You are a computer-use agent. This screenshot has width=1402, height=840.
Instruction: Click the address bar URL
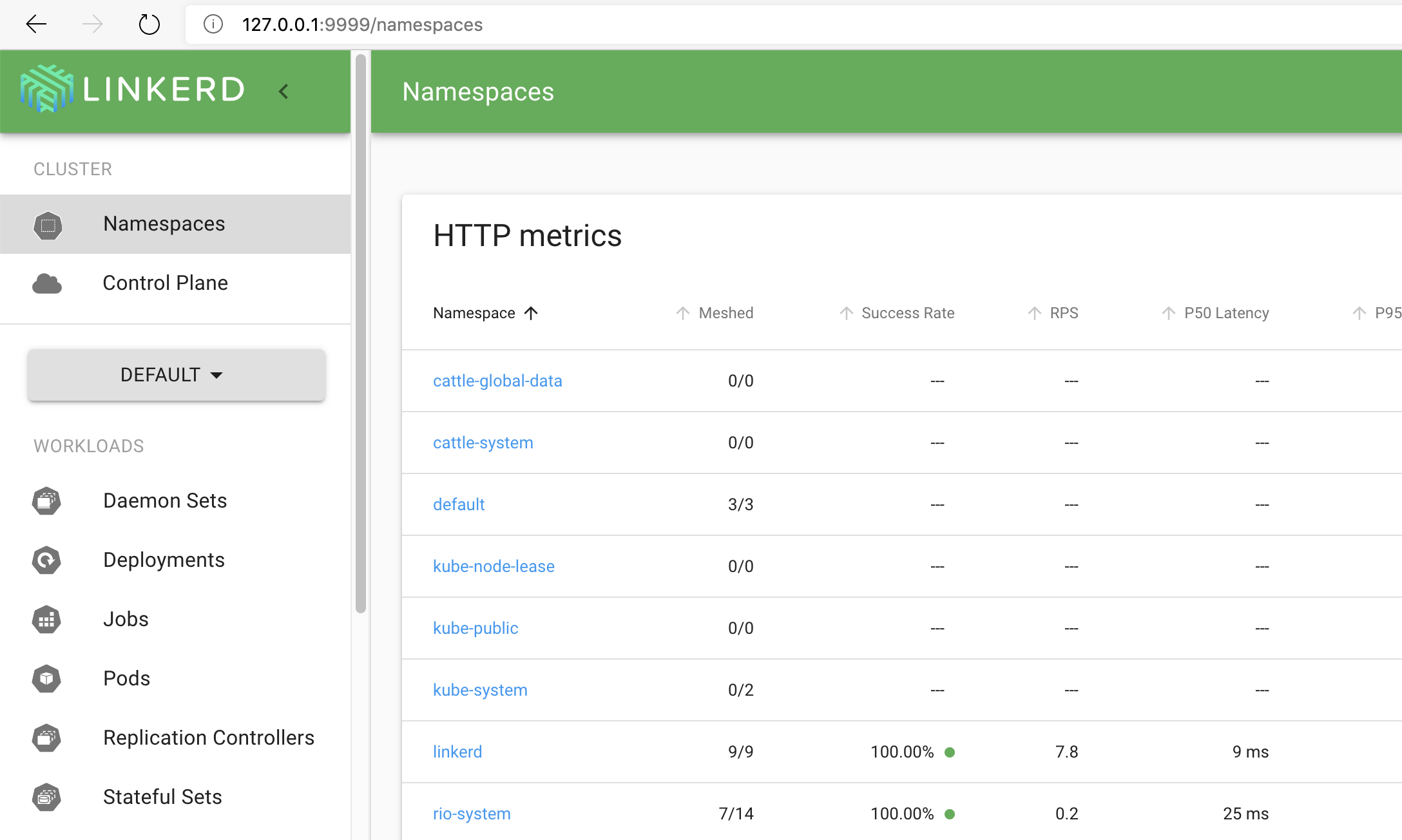362,24
